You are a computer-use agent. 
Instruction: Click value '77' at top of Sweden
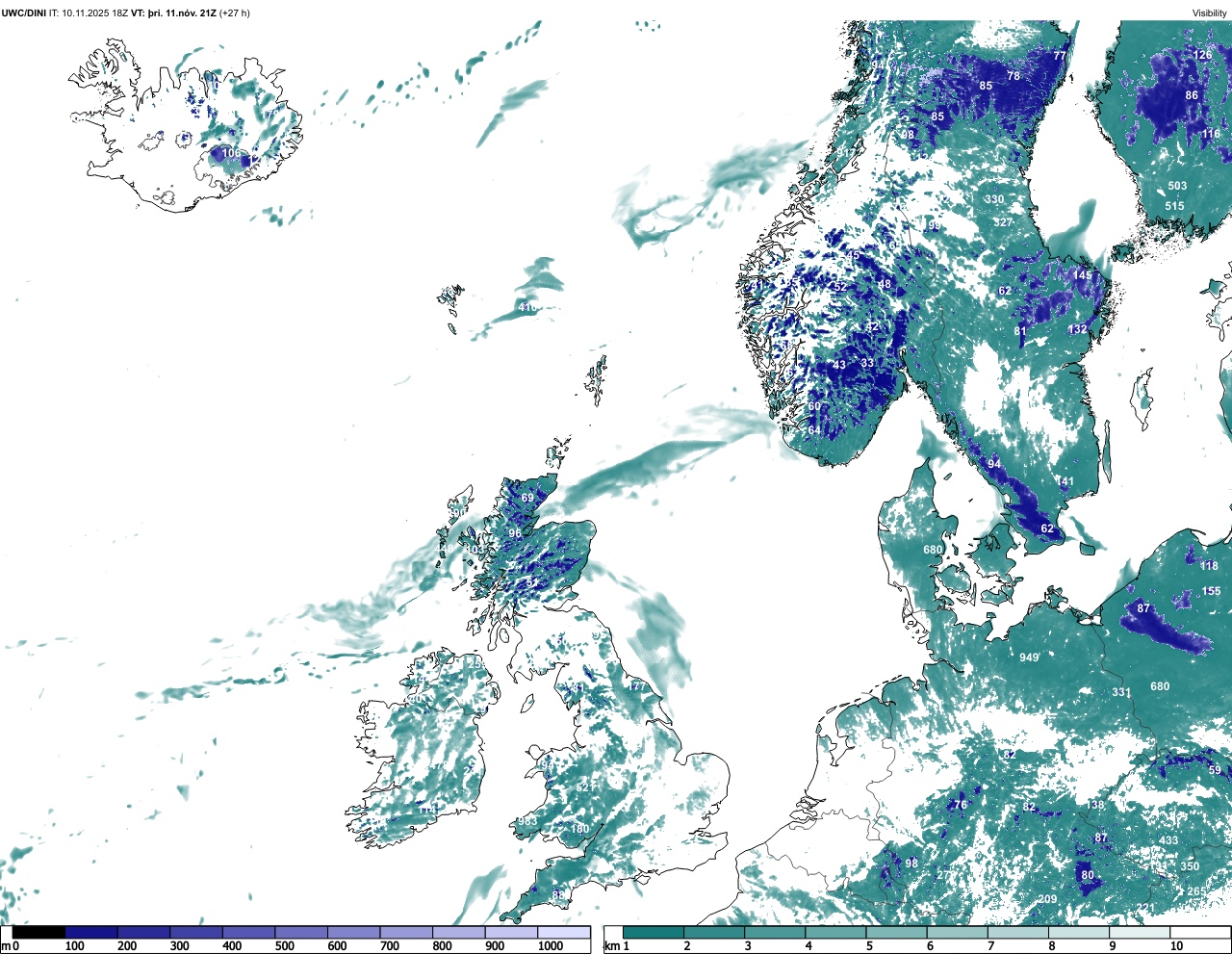(x=1060, y=56)
